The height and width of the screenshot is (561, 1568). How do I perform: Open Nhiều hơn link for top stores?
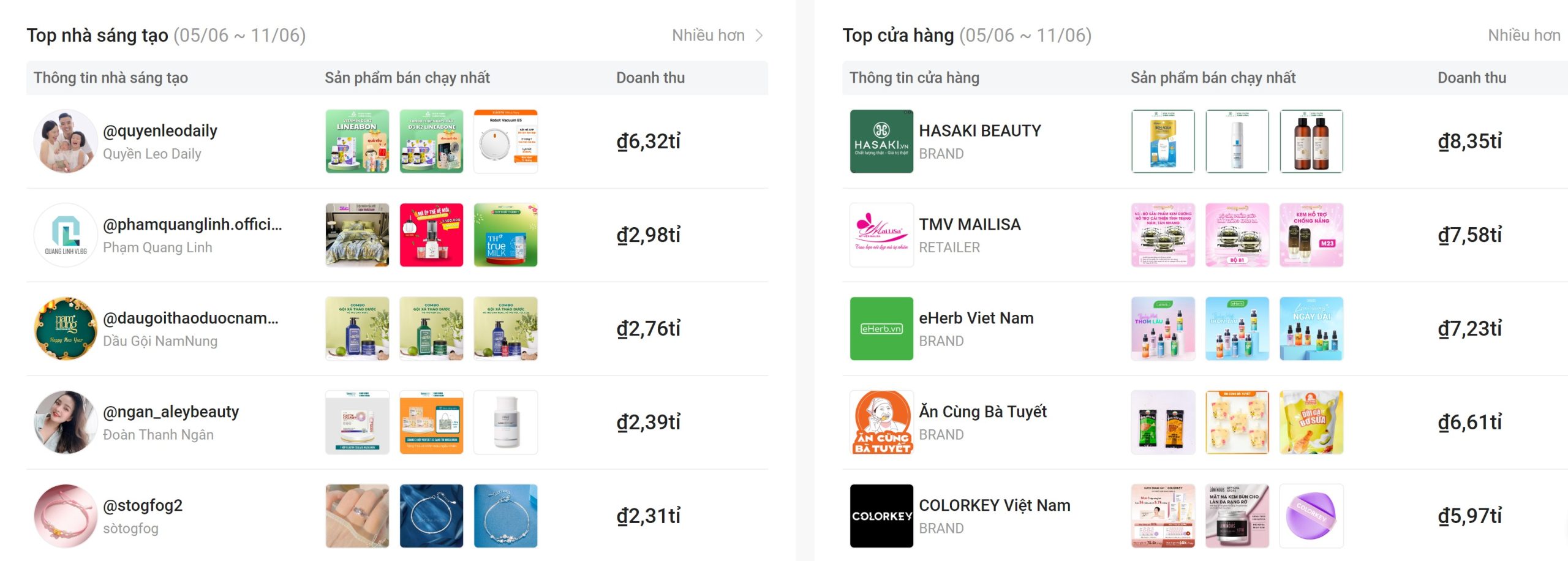tap(1525, 36)
